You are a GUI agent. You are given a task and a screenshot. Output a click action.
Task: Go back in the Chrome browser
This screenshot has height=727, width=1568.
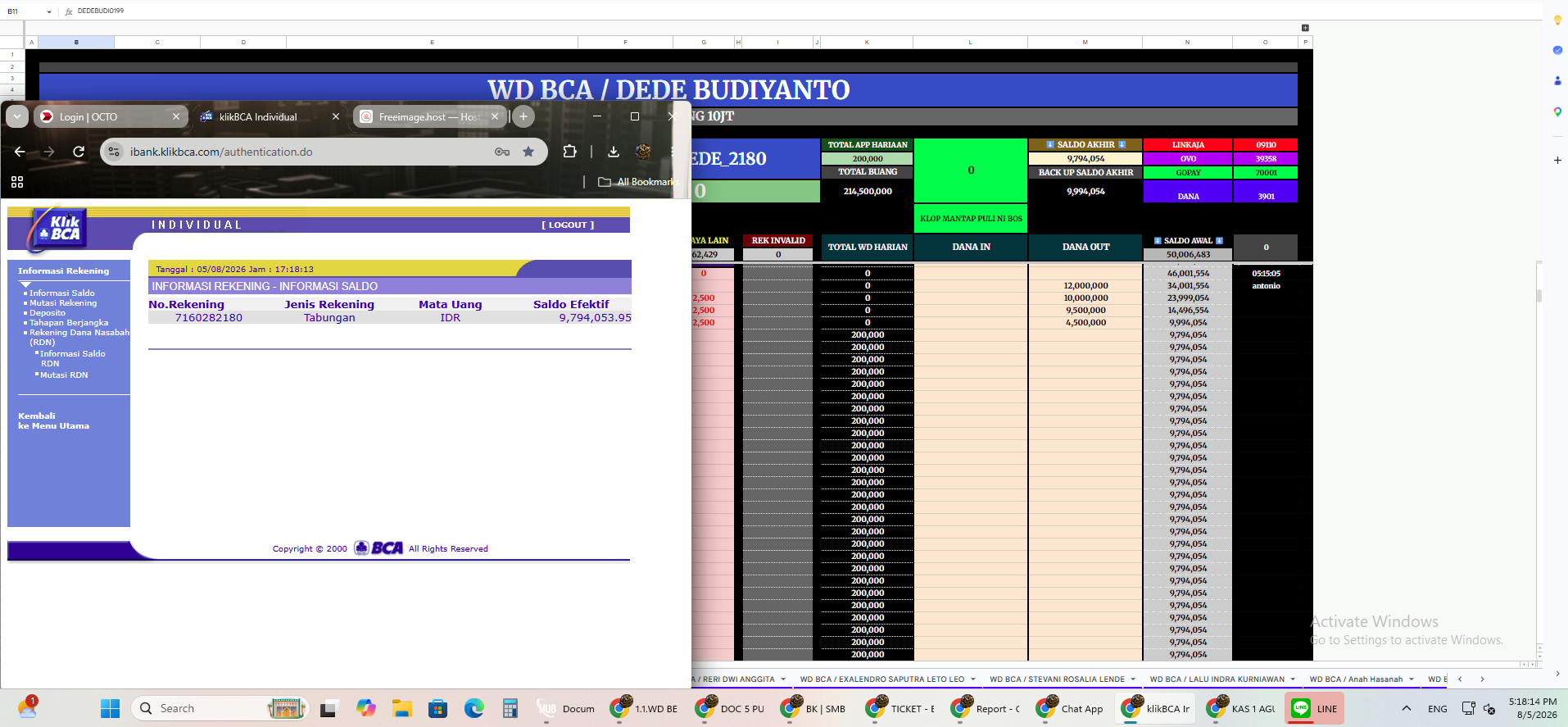click(x=20, y=152)
